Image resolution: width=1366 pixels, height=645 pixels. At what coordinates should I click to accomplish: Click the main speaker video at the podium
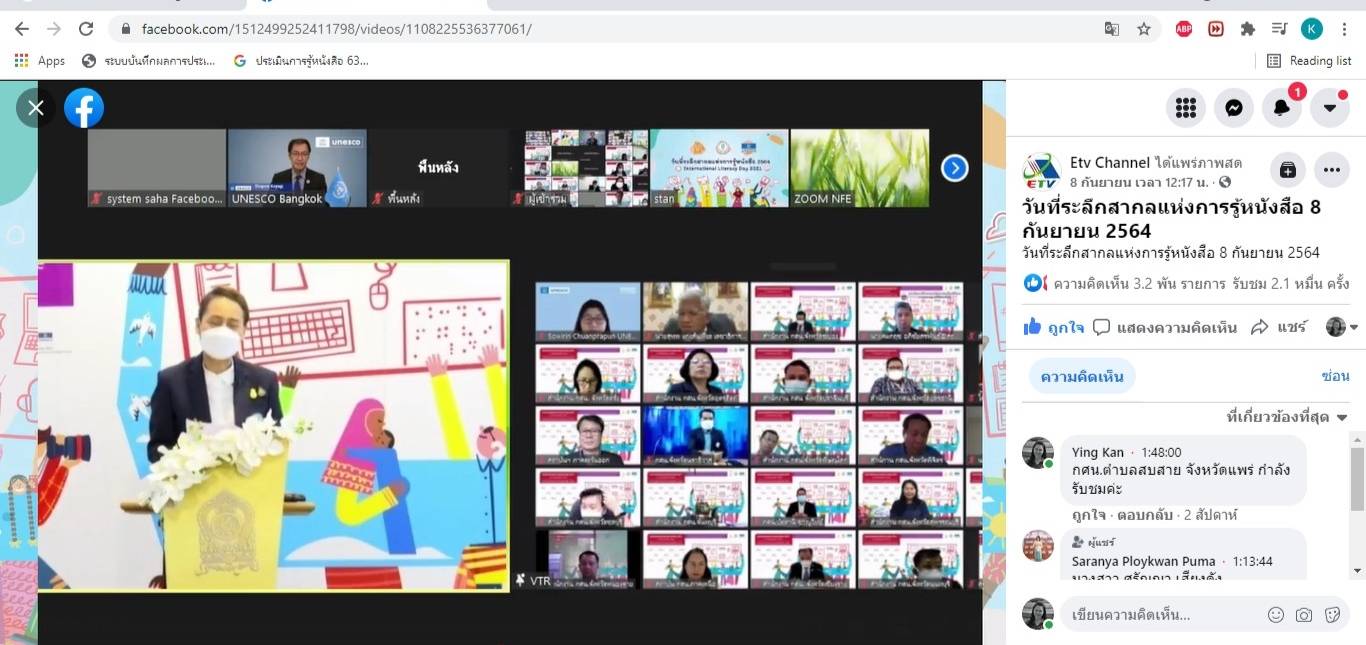[273, 426]
